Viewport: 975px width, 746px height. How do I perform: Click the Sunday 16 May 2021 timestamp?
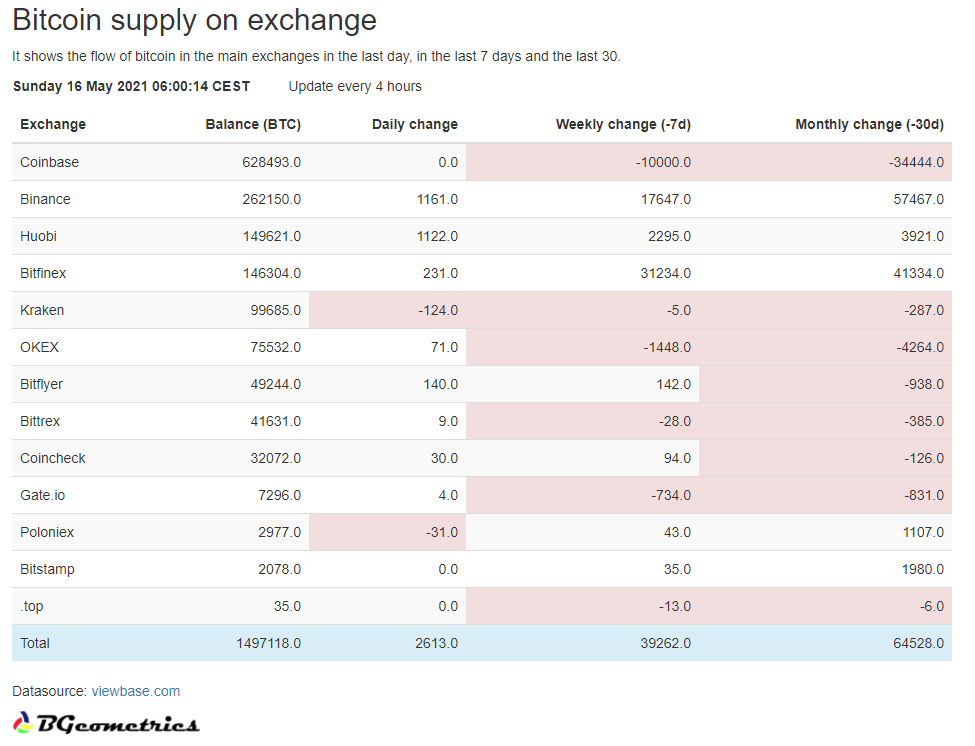(131, 86)
